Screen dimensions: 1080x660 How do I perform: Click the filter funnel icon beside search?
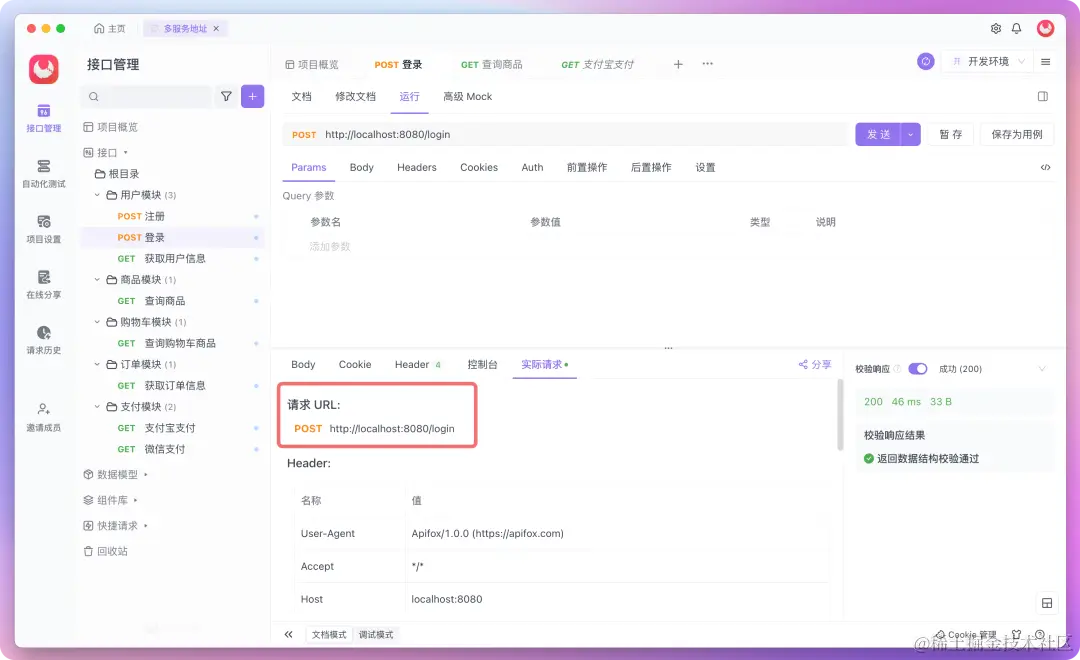click(x=226, y=96)
